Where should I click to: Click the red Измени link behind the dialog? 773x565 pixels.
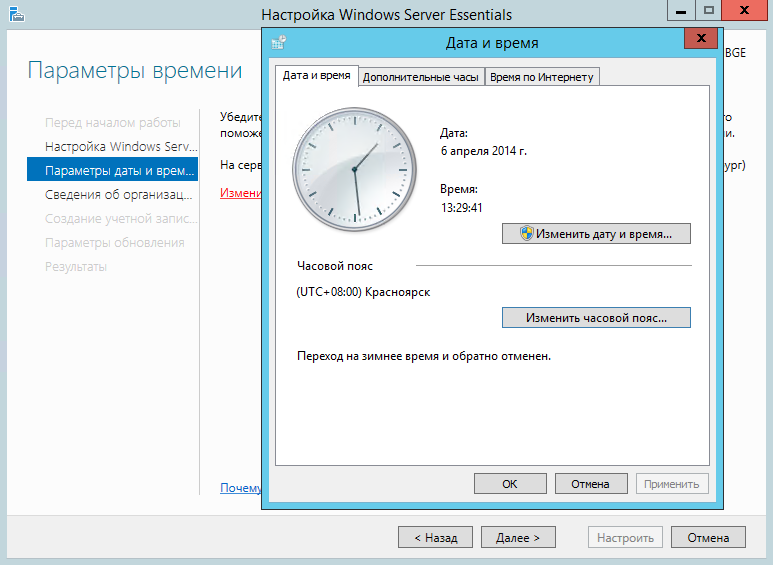point(241,192)
